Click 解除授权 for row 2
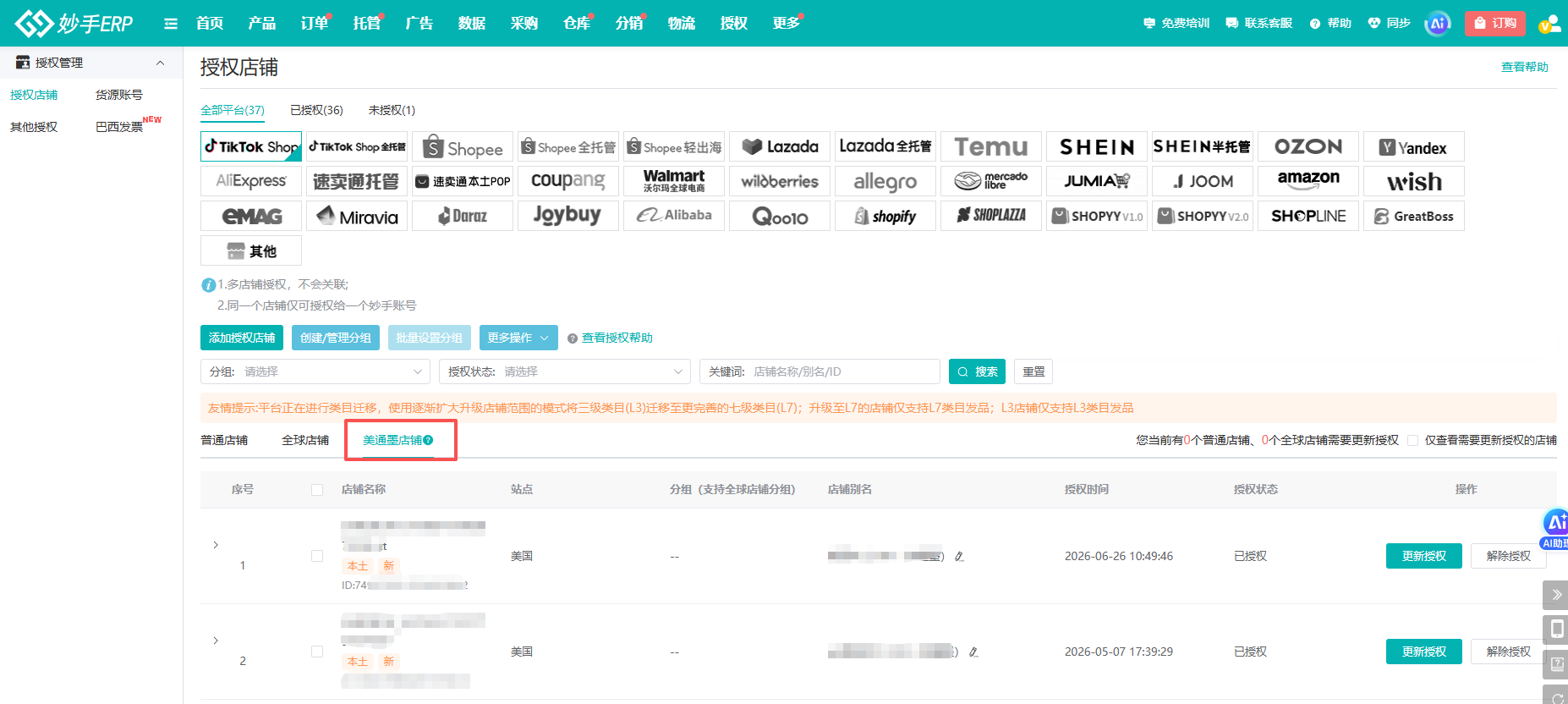Viewport: 1568px width, 704px height. point(1509,652)
